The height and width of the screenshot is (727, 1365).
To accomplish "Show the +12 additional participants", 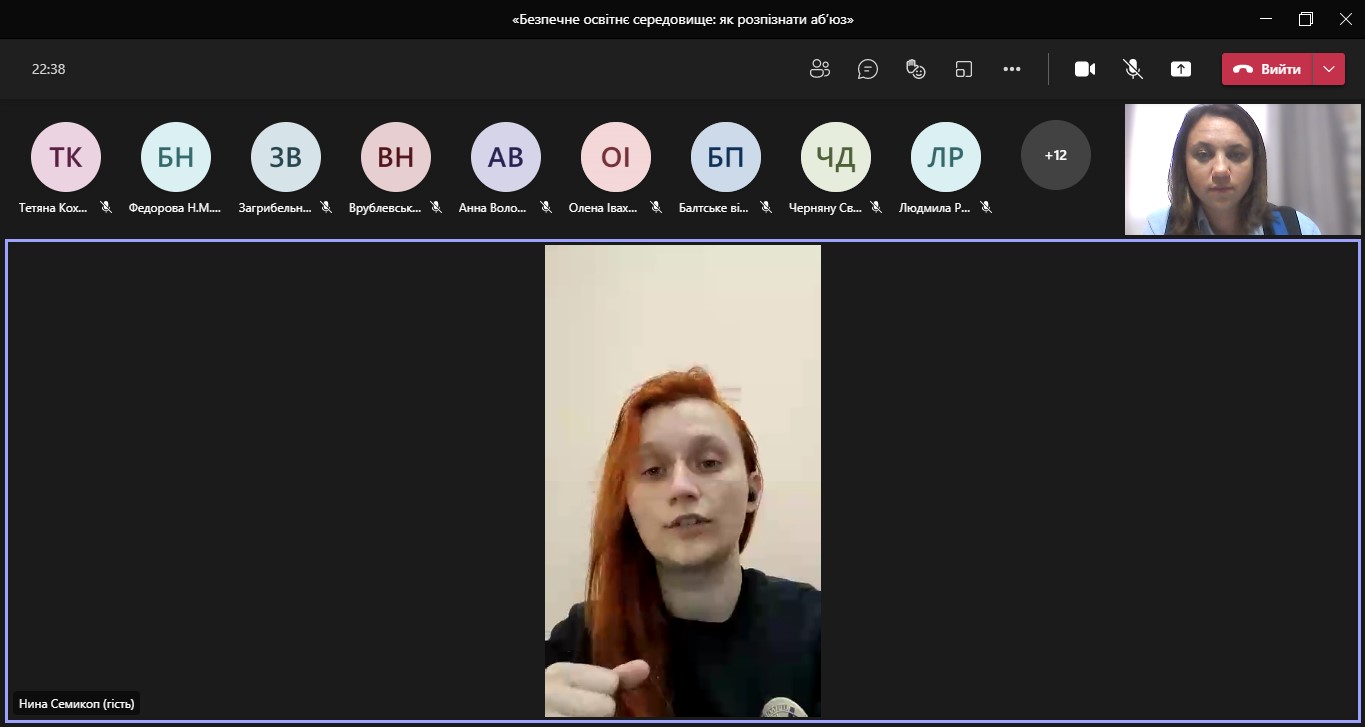I will point(1055,155).
